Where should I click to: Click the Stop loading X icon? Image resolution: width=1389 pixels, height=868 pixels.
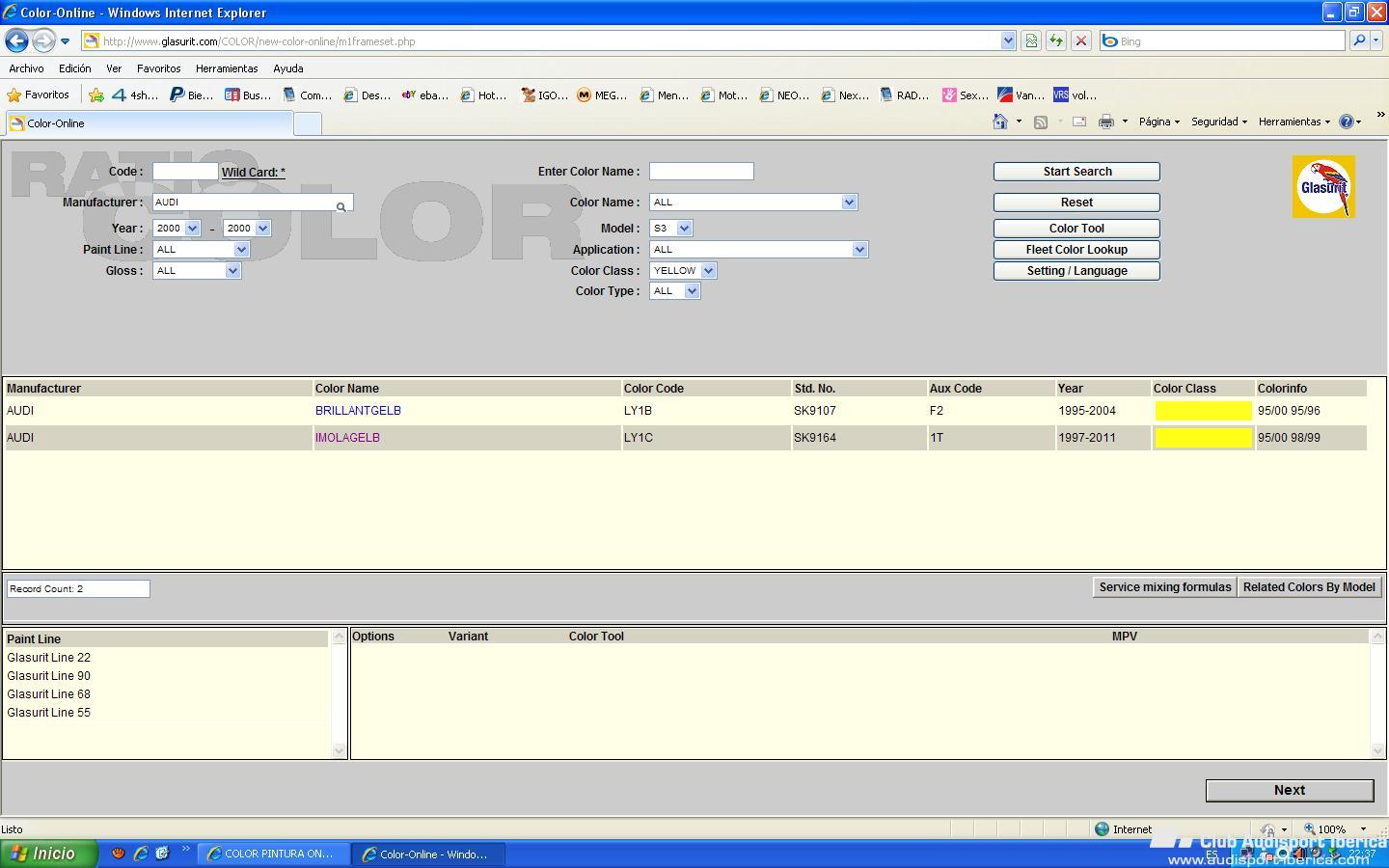(x=1081, y=41)
